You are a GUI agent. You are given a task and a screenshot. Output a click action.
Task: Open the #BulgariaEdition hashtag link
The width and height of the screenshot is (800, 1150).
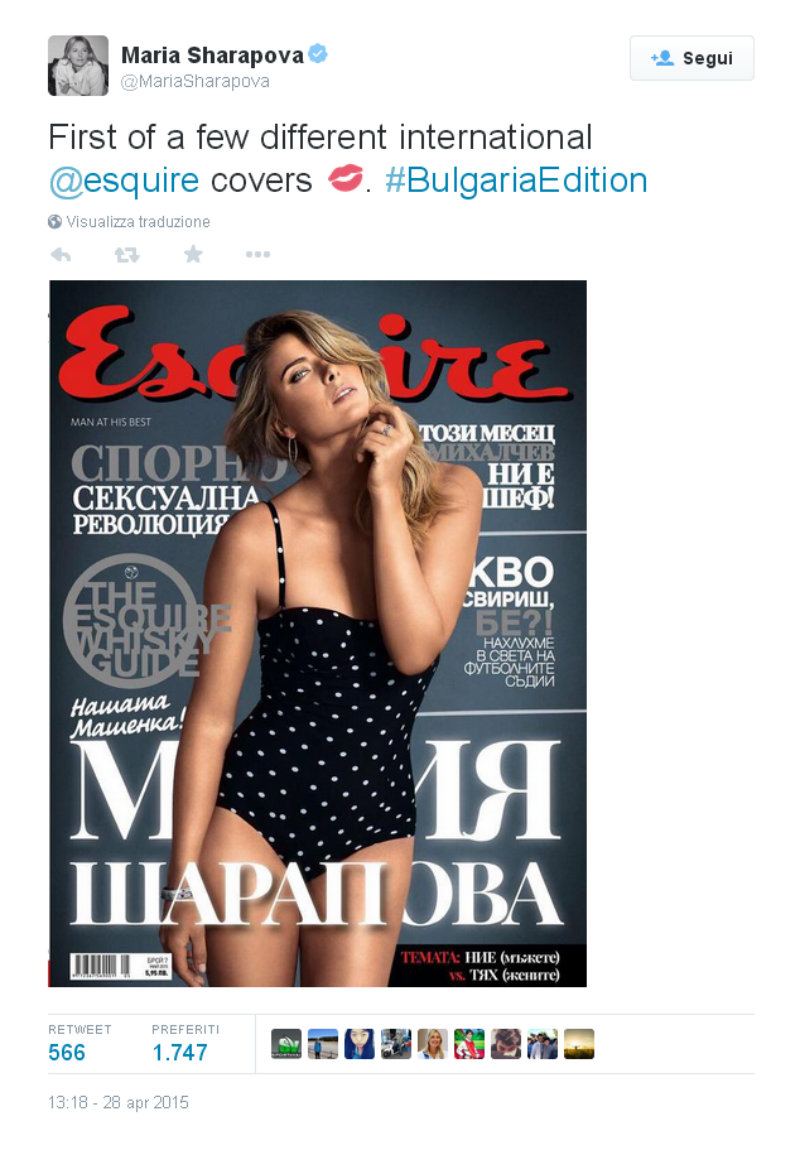[516, 180]
